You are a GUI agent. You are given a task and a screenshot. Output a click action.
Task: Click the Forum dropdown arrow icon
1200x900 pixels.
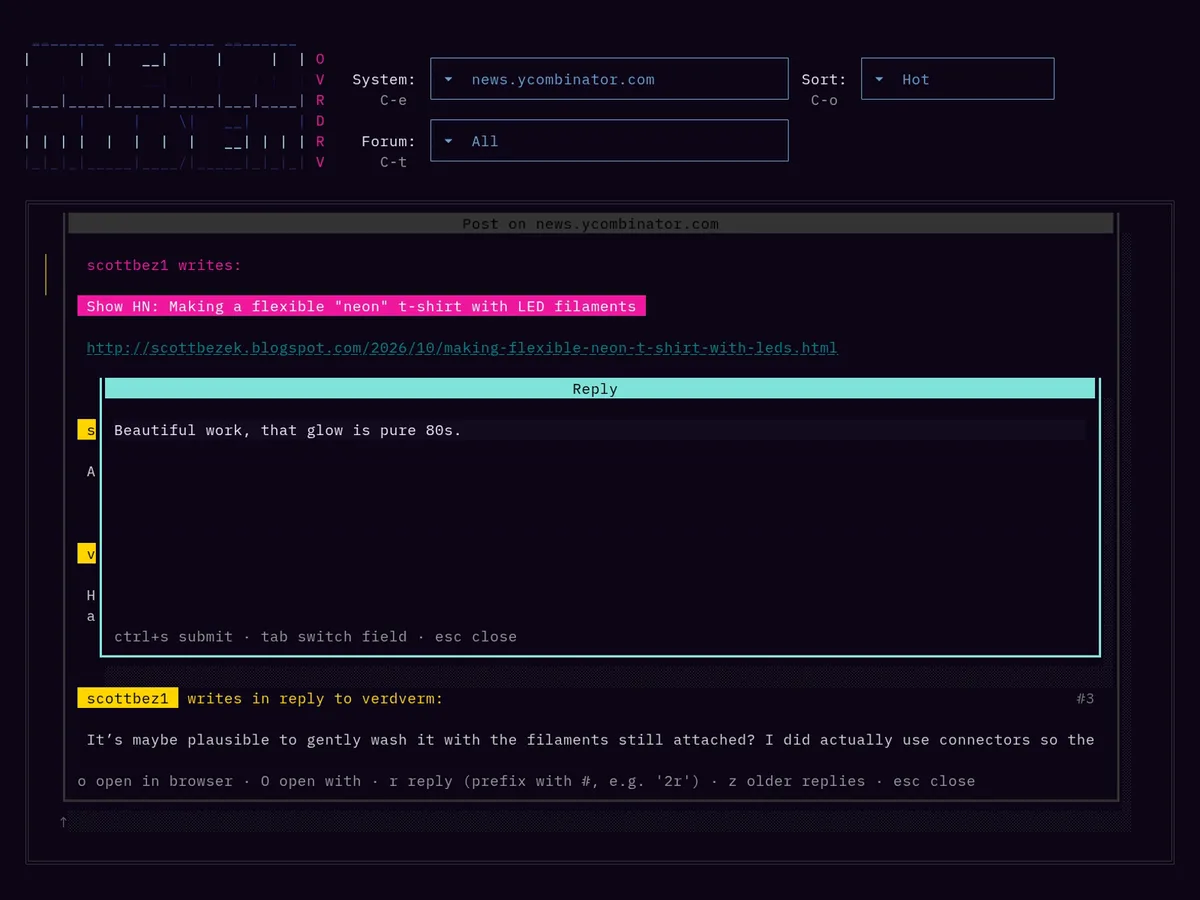click(449, 141)
